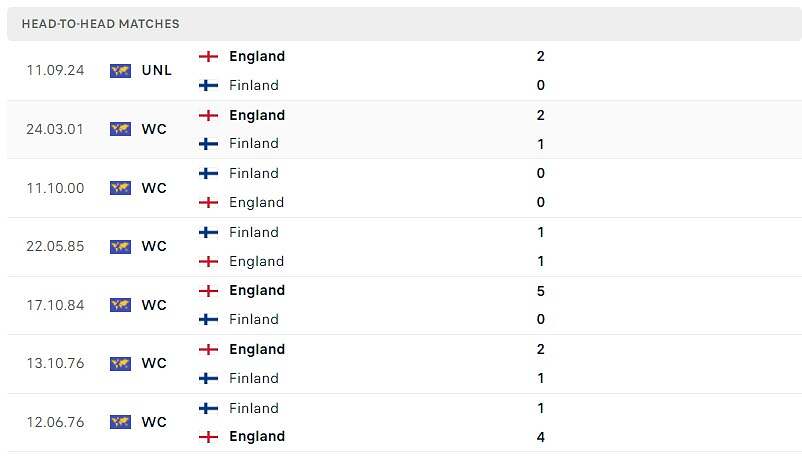
Task: Select WC label for 22.05.85 match
Action: point(154,246)
